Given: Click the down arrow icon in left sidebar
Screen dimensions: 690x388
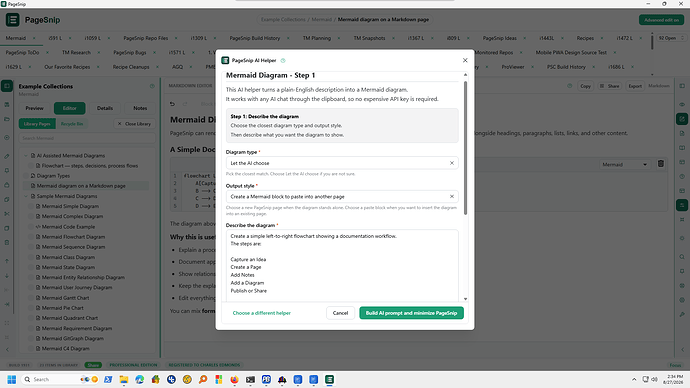Looking at the screenshot, I should (x=7, y=276).
